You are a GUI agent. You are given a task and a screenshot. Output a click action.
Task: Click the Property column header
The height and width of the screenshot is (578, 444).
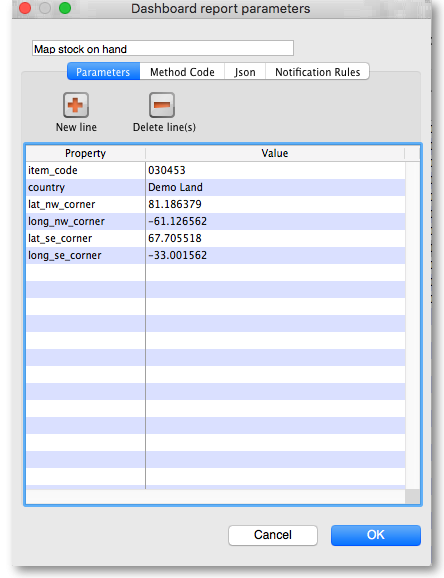pos(86,153)
